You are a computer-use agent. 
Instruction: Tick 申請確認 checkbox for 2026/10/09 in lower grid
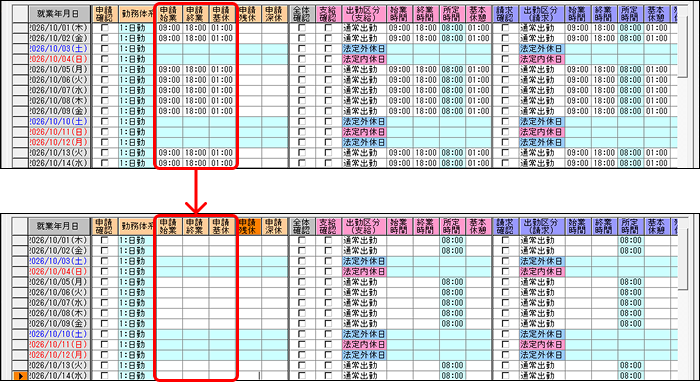point(104,324)
